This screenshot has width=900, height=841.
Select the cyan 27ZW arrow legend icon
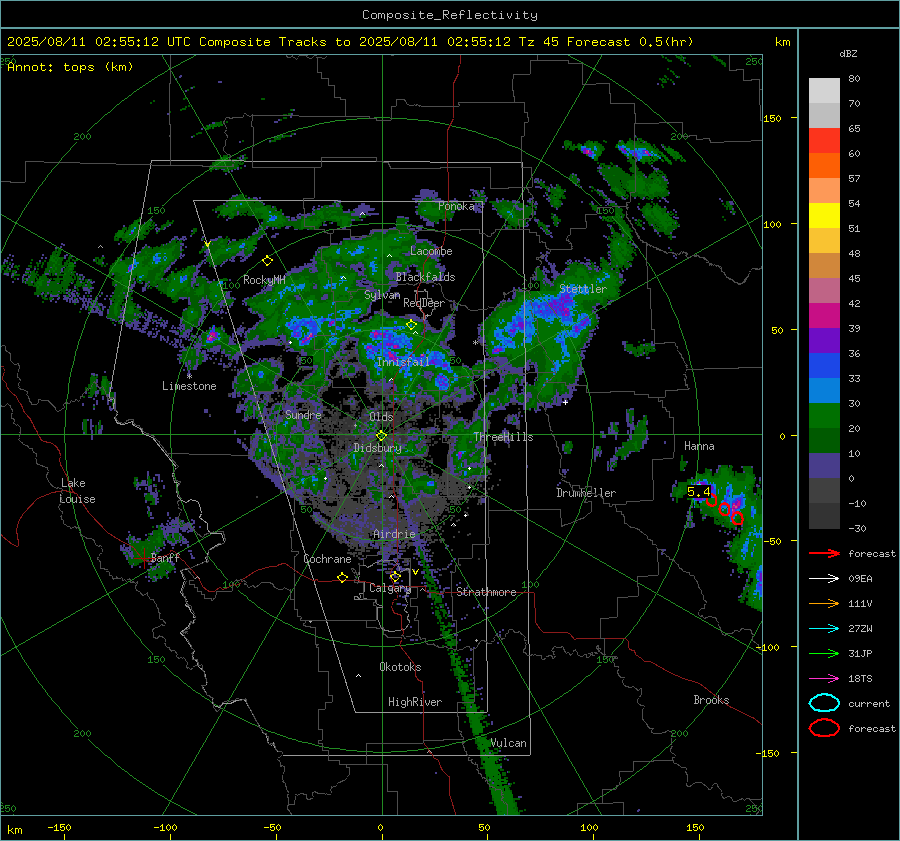(x=824, y=629)
